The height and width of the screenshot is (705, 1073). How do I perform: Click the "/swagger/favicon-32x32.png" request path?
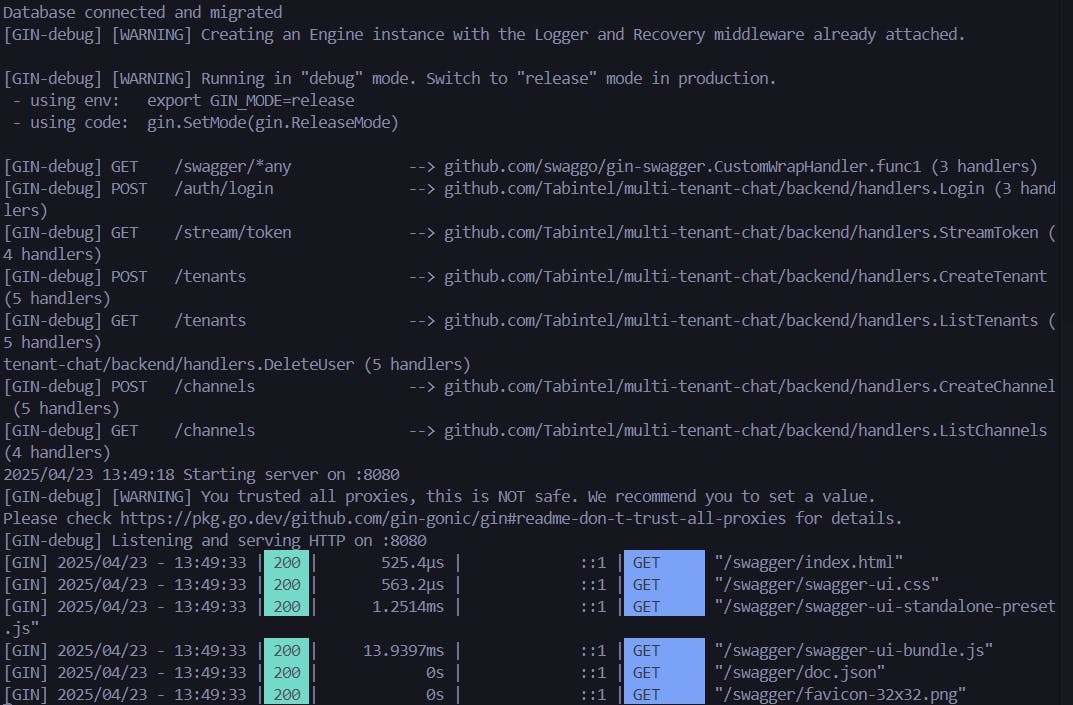(839, 694)
